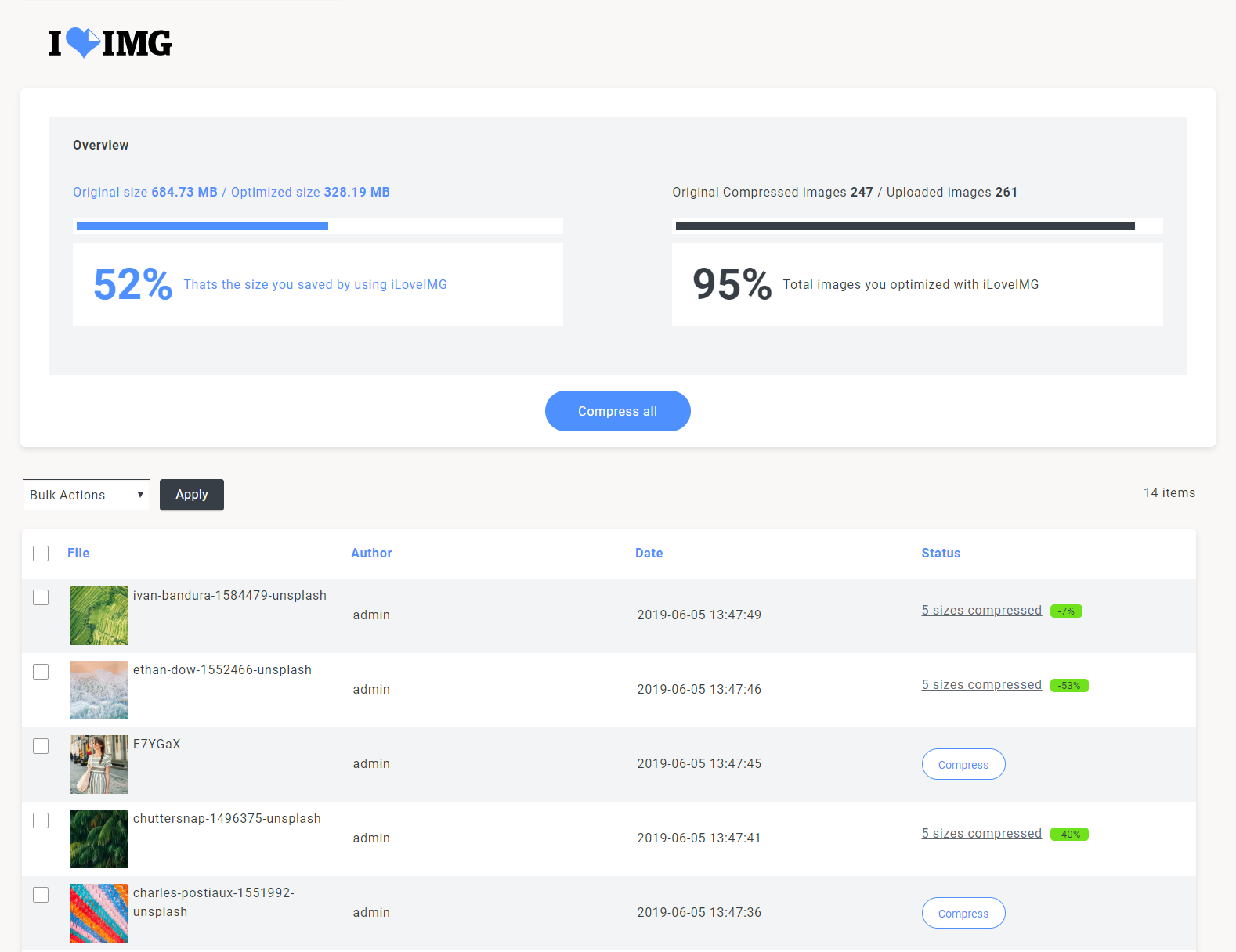This screenshot has height=952, width=1236.
Task: Check the ivan-bandura-1584479-unsplash row checkbox
Action: click(x=41, y=597)
